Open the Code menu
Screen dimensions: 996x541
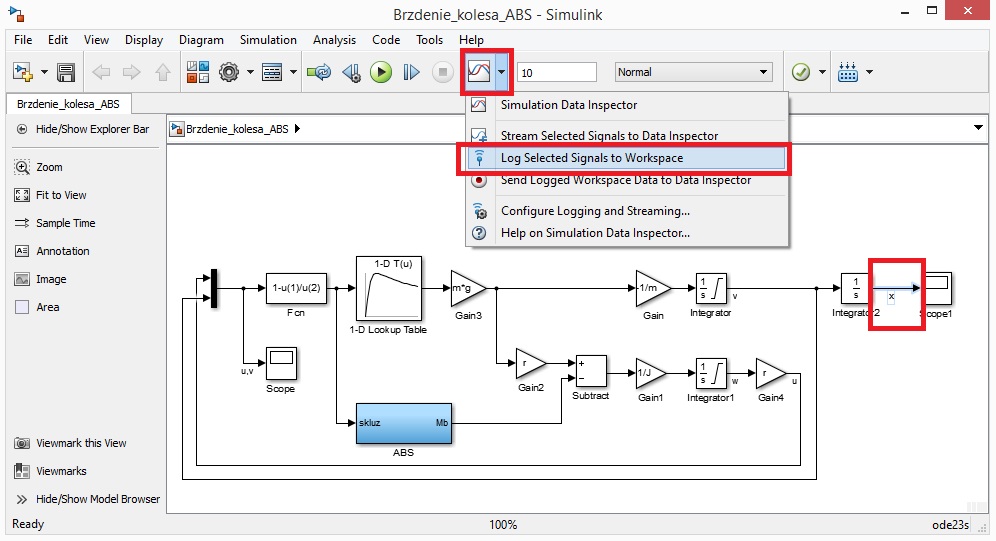(386, 39)
